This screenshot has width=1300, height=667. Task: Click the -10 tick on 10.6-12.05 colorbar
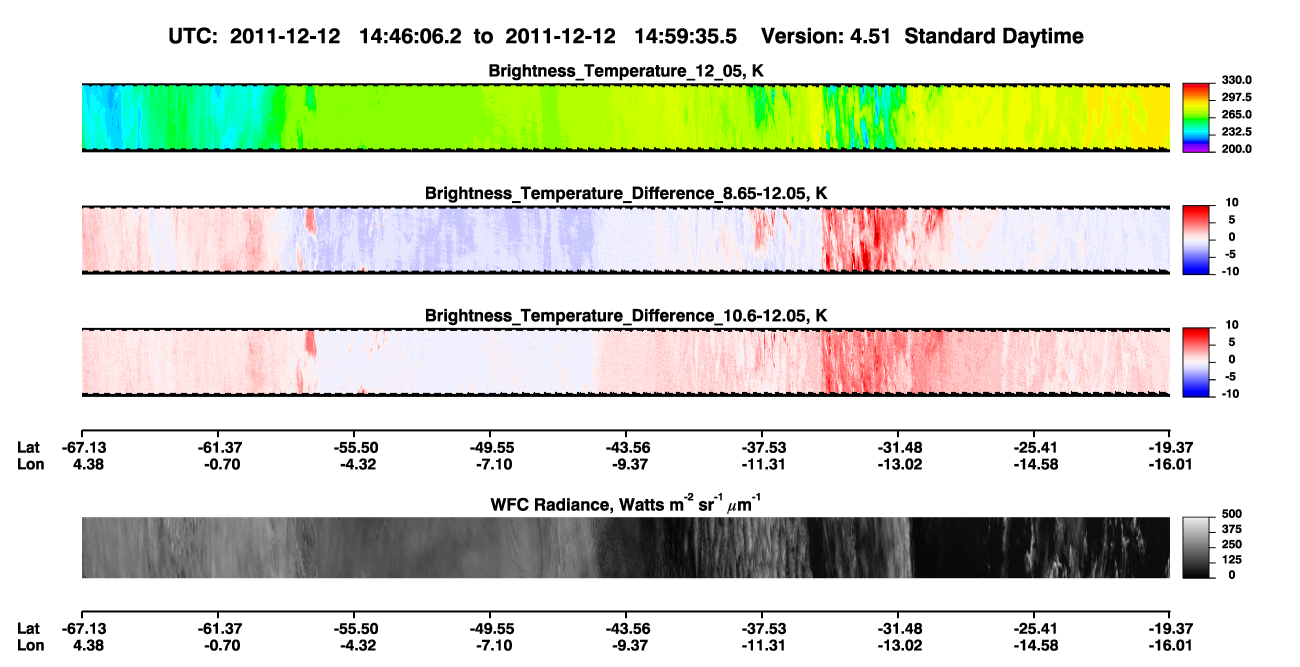coord(1230,394)
